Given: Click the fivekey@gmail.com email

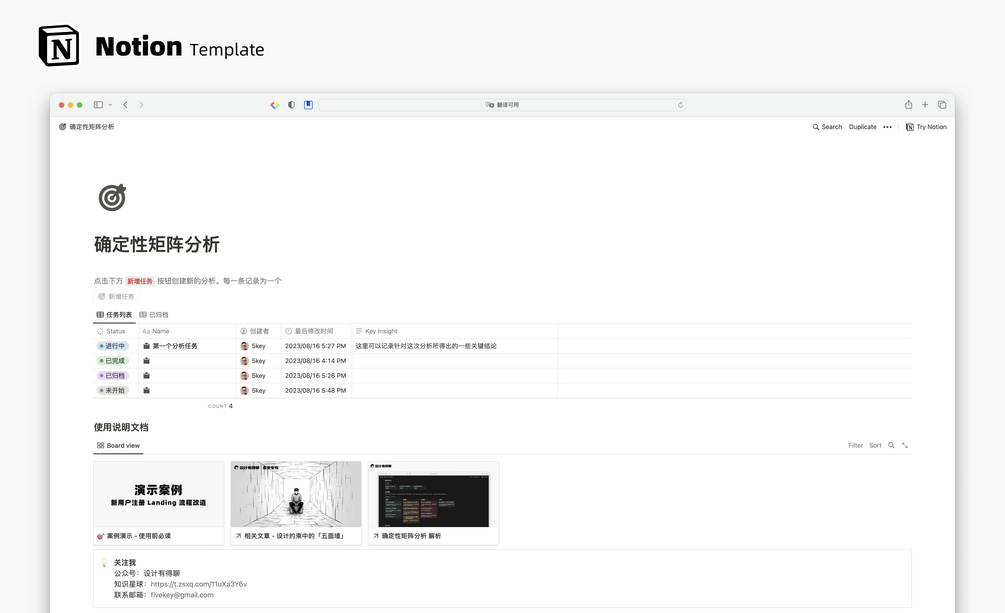Looking at the screenshot, I should coord(182,595).
